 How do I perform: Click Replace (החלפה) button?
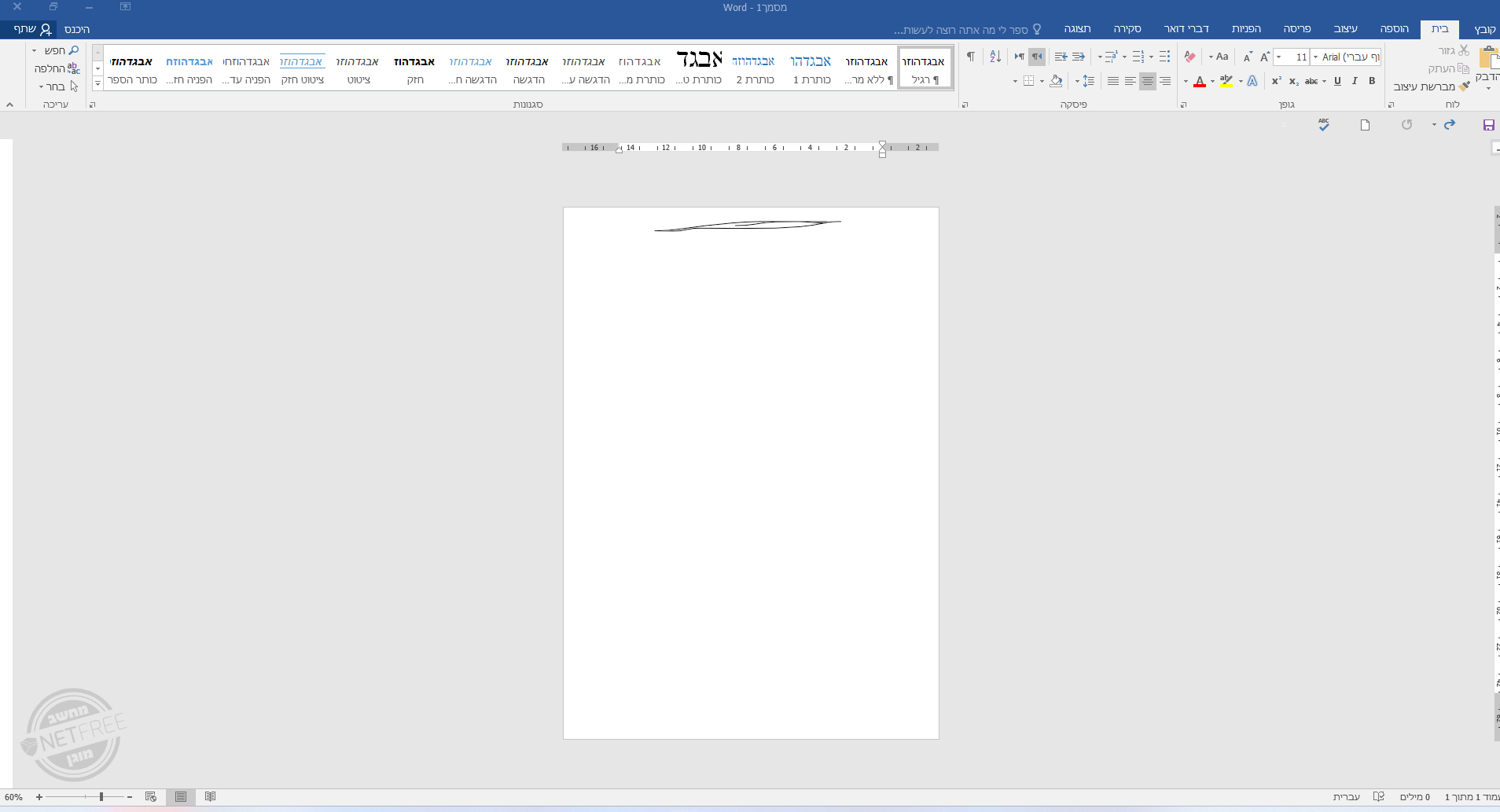[x=57, y=68]
